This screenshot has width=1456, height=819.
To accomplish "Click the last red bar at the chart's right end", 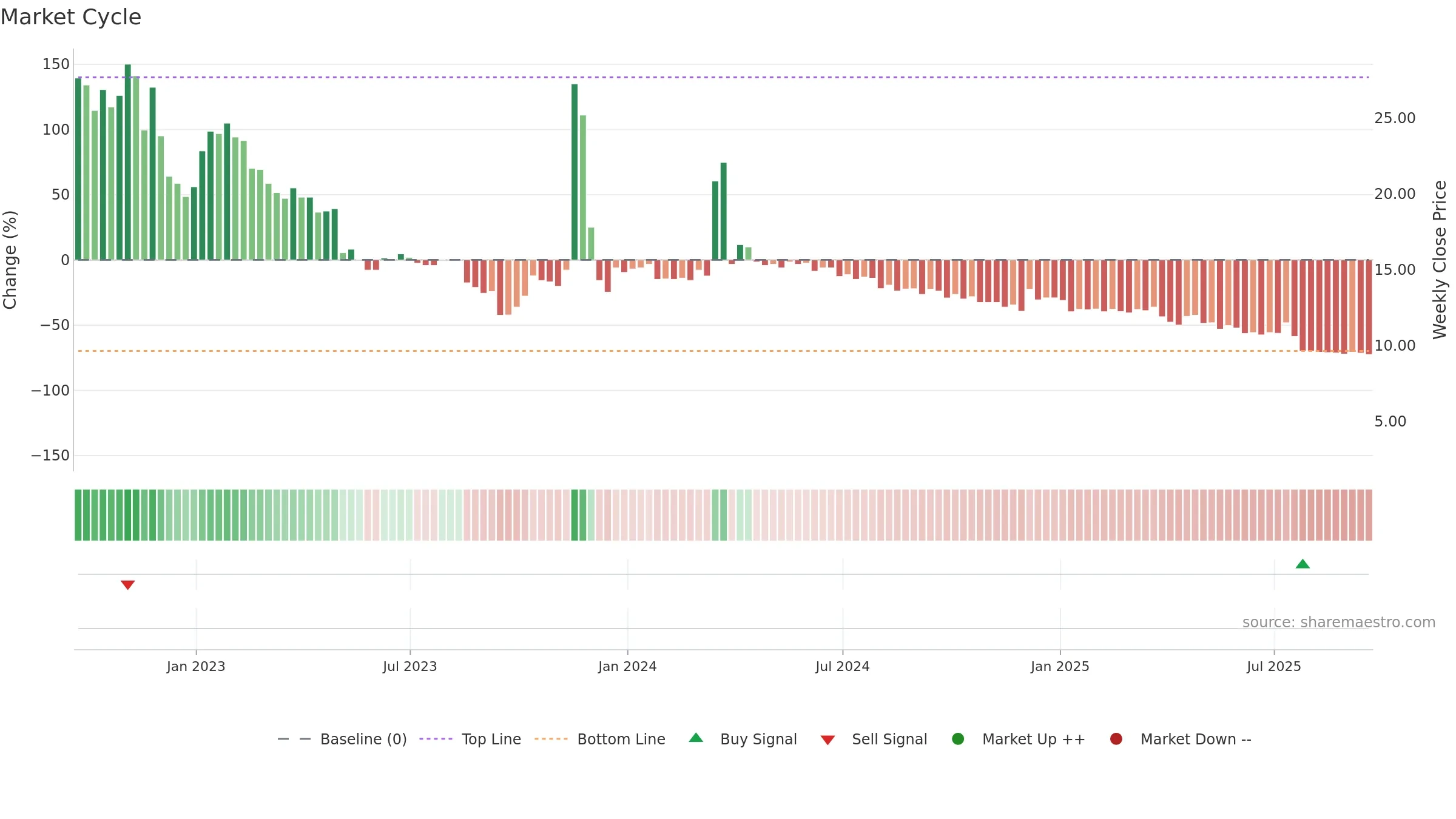I will coord(1369,307).
